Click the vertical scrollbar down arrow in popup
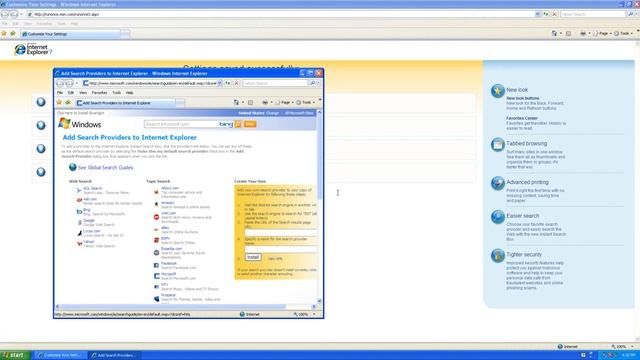Viewport: 640px width, 360px height. tap(319, 301)
